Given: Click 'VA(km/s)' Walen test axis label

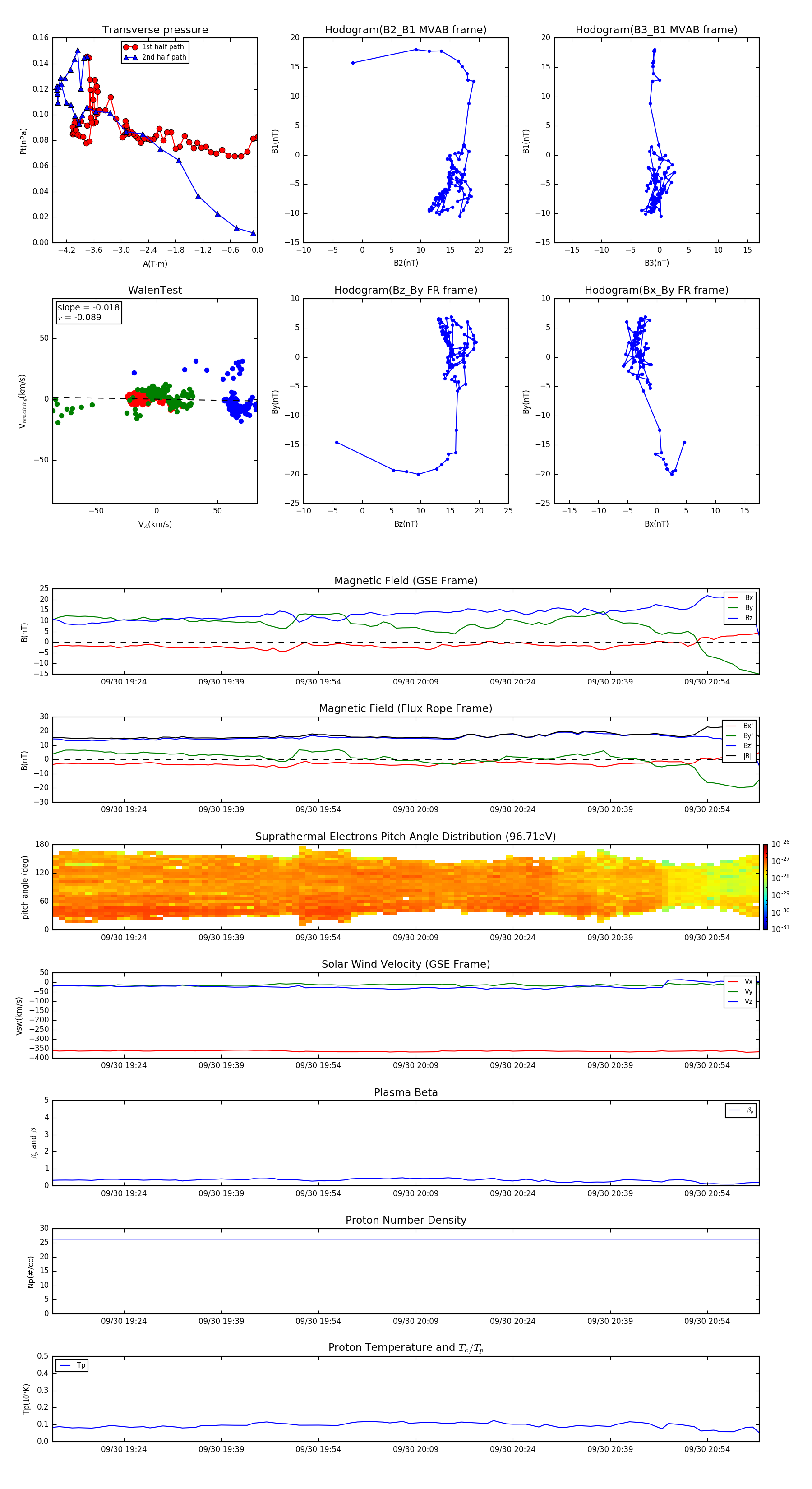Looking at the screenshot, I should pos(155,525).
